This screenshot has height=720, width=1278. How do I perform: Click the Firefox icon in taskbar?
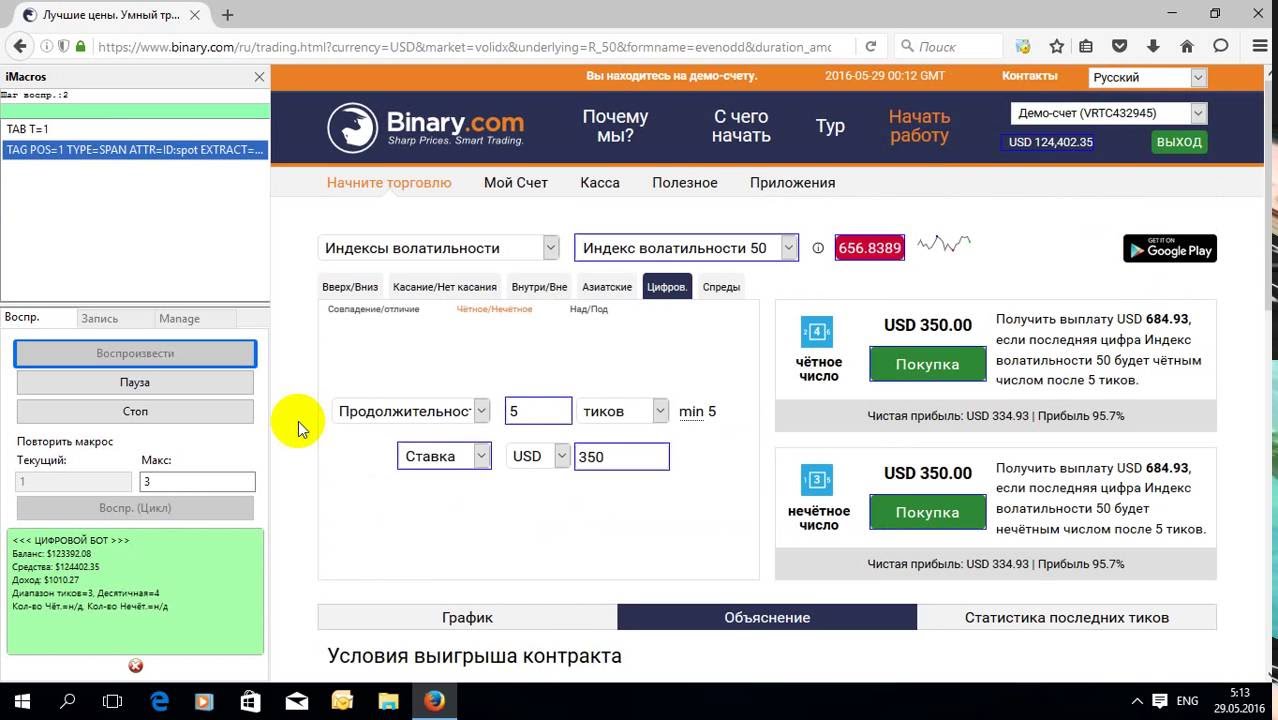(x=433, y=702)
